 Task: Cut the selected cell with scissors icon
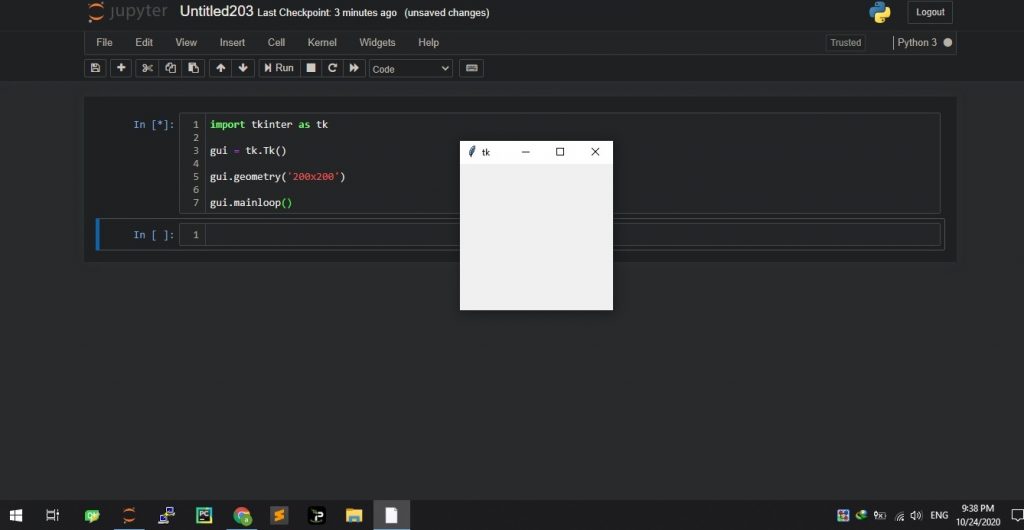(148, 68)
